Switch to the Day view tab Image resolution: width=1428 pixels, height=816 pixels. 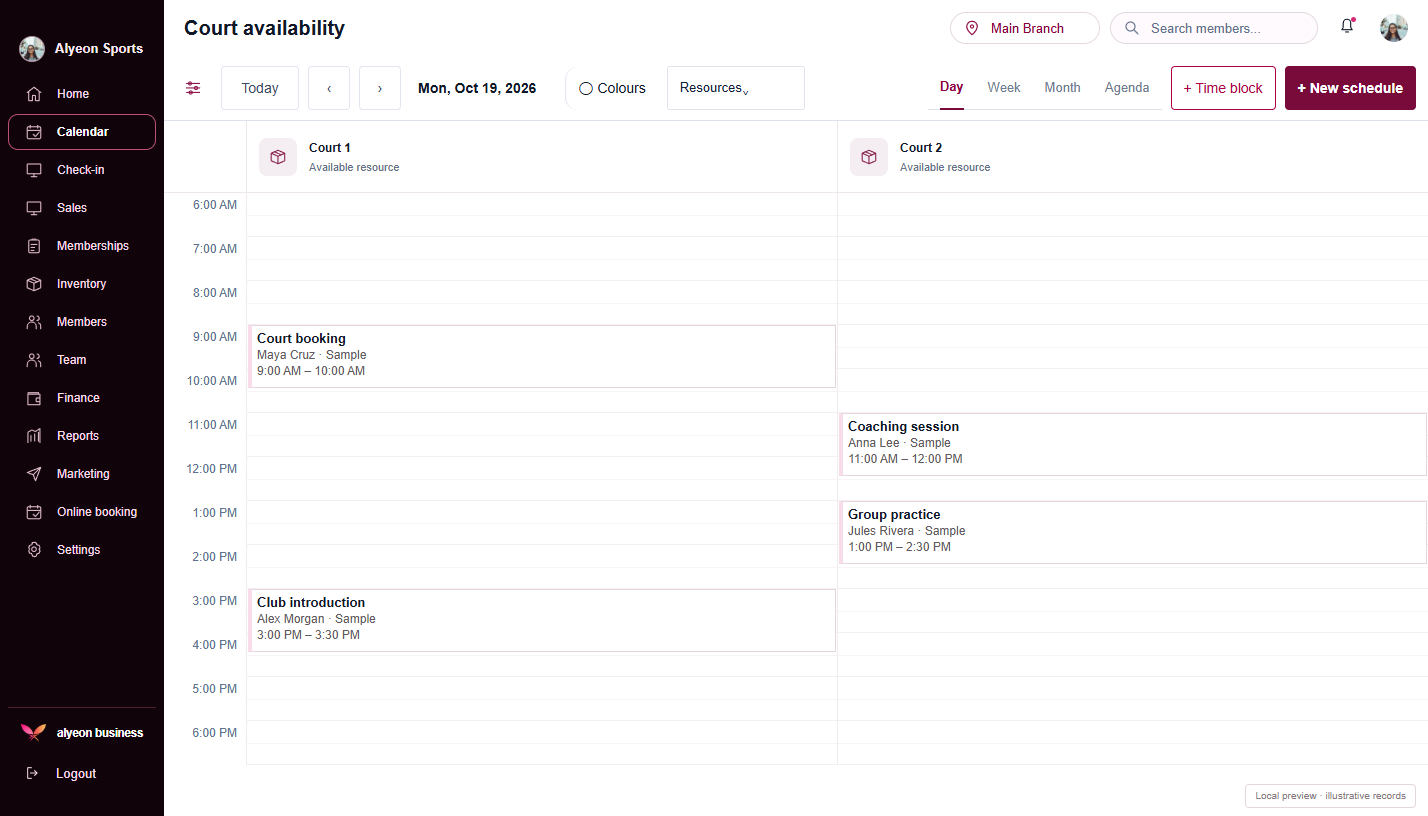(x=952, y=87)
